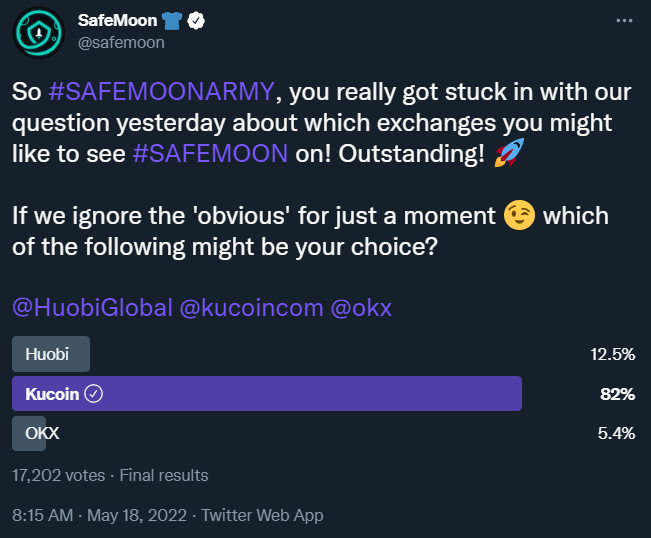Click the blue t-shirt emoji icon
The image size is (651, 538).
[171, 20]
